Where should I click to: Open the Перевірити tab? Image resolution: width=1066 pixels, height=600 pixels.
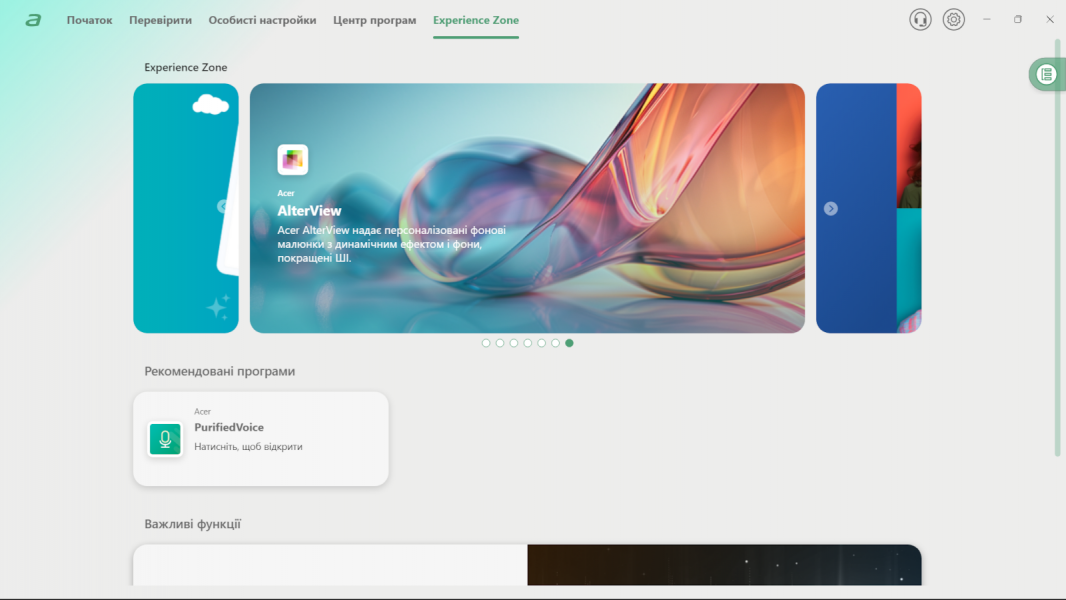[x=160, y=20]
